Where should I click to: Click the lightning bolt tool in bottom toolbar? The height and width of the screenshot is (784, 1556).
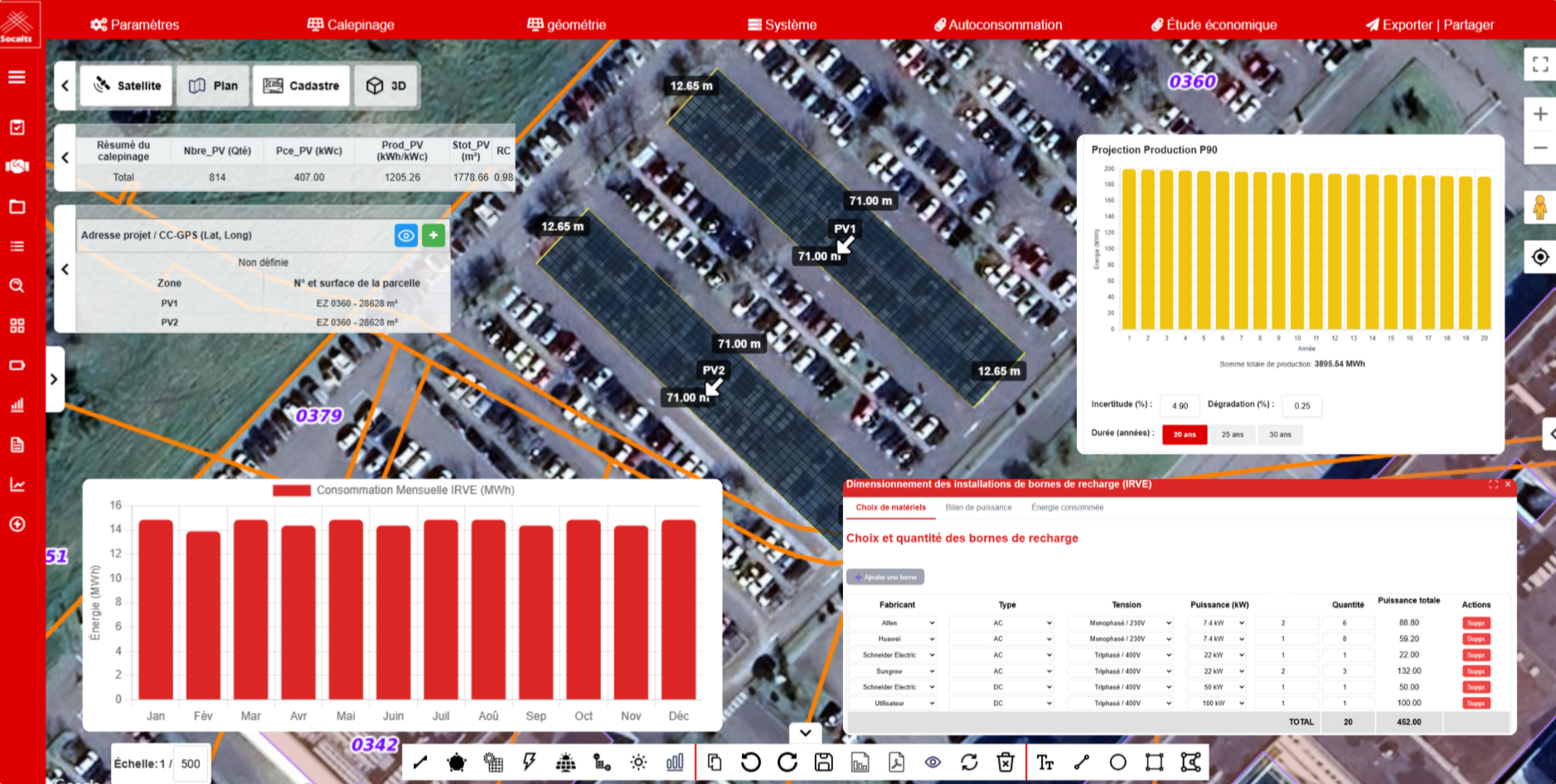(x=530, y=762)
